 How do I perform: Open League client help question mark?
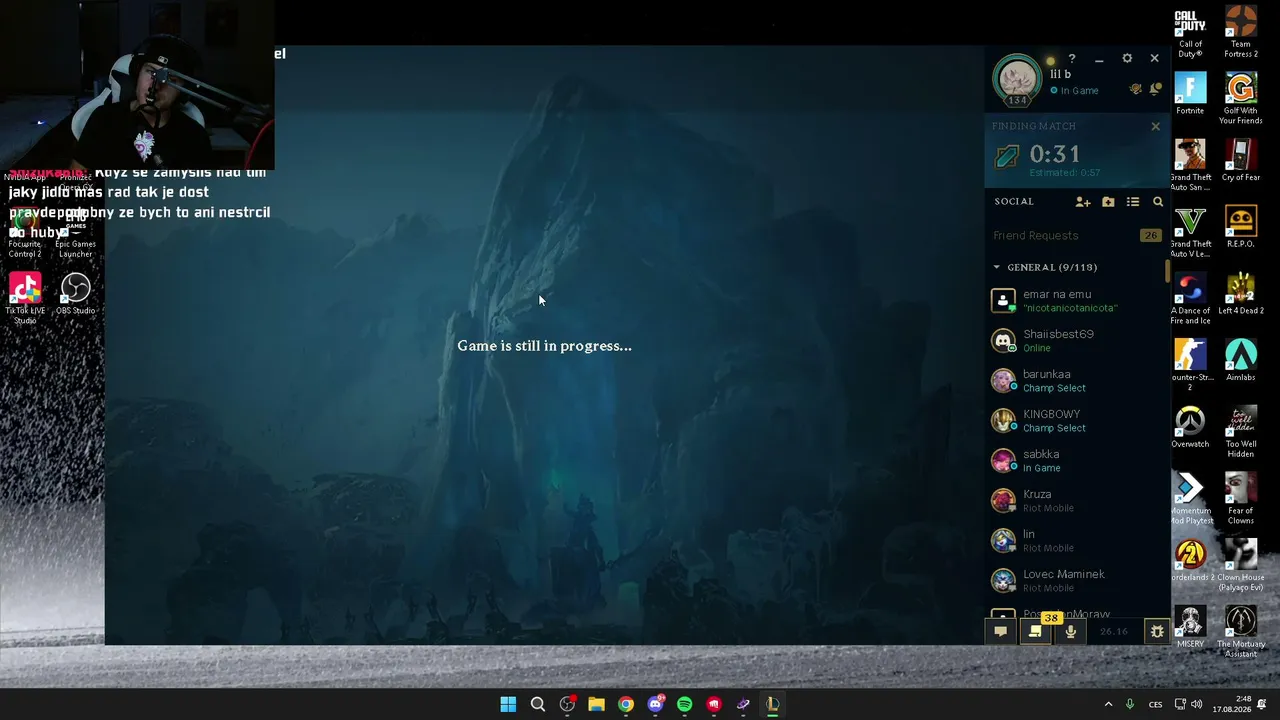(x=1071, y=59)
